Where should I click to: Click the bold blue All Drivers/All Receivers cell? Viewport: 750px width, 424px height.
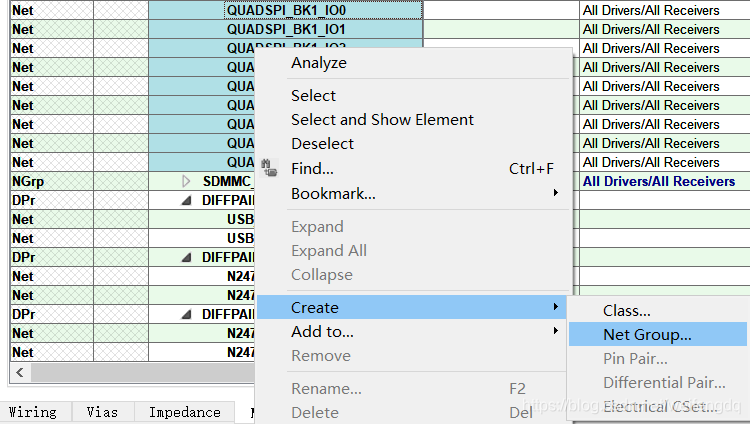coord(659,182)
